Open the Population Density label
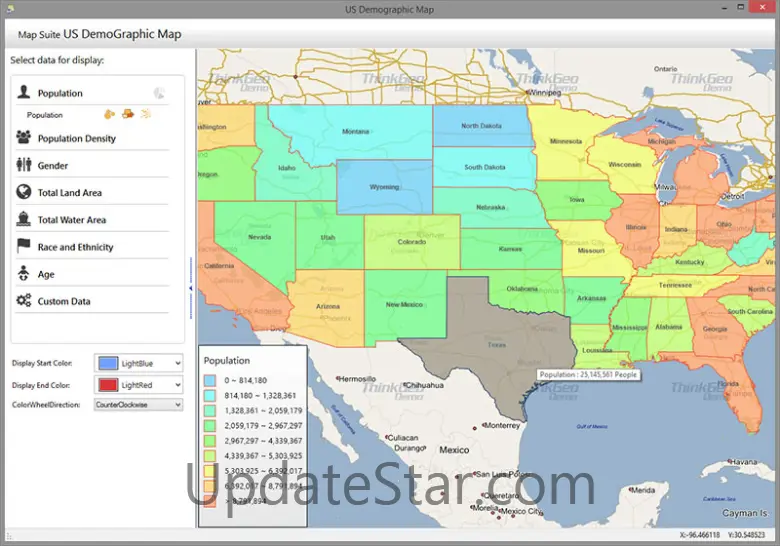780x546 pixels. click(77, 138)
